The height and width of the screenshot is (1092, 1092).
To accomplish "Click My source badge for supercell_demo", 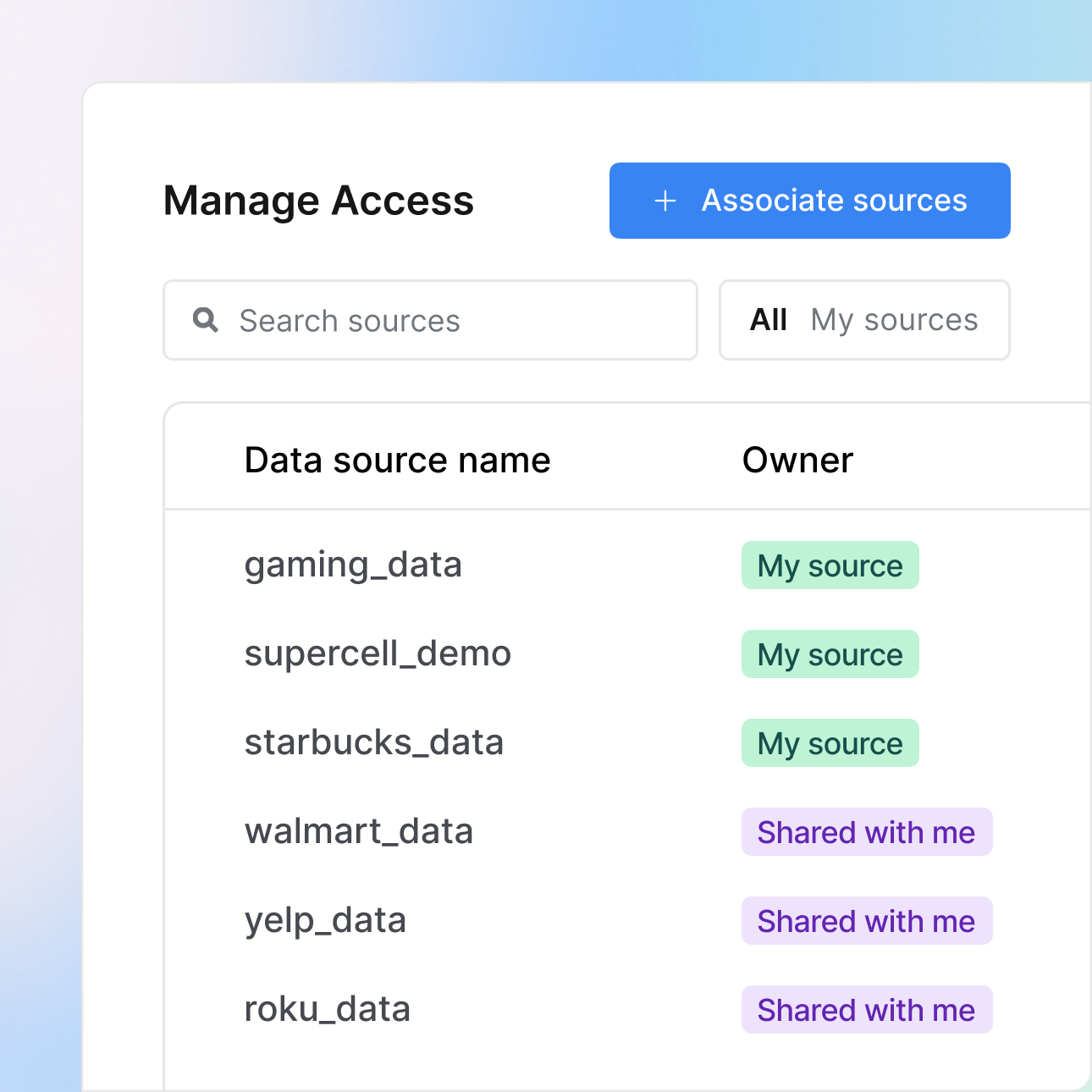I will coord(830,654).
